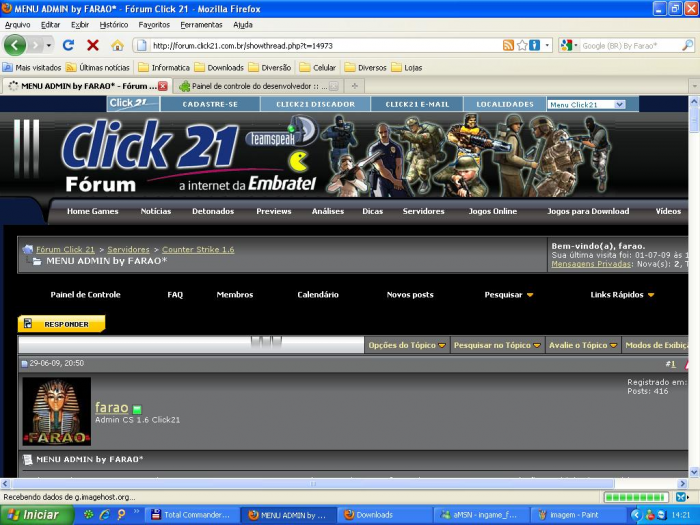
Task: Open the Histórico menu
Action: pos(113,25)
